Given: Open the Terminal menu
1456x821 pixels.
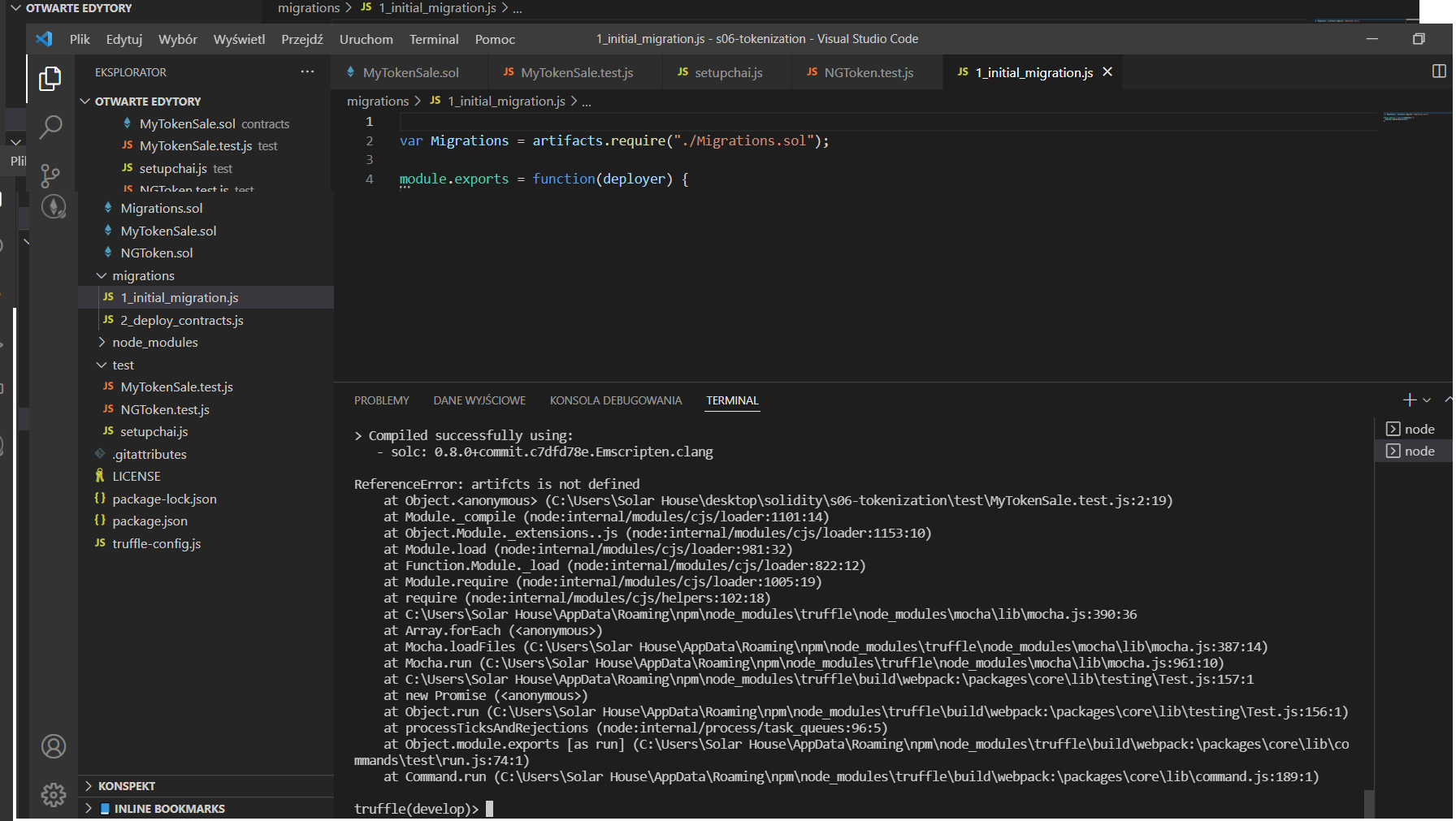Looking at the screenshot, I should (434, 39).
